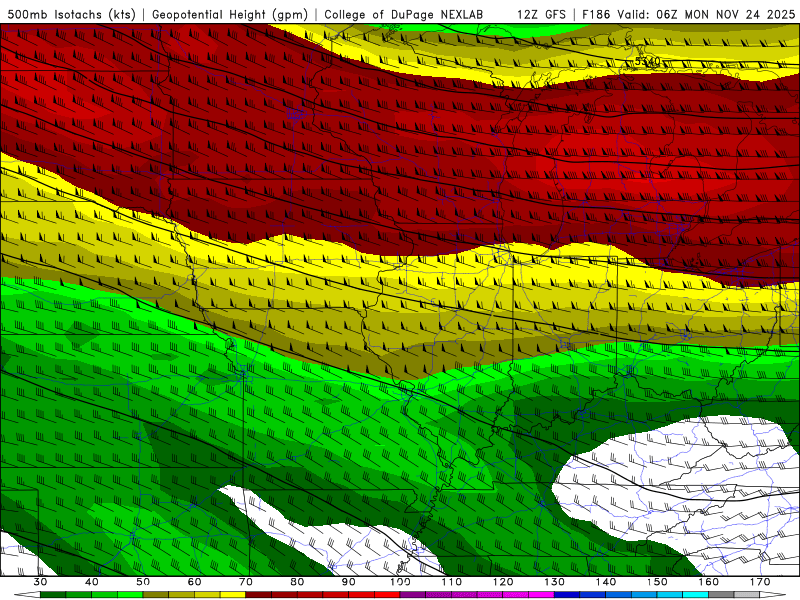Click the 'F186' forecast hour label
800x600 pixels.
tap(597, 15)
